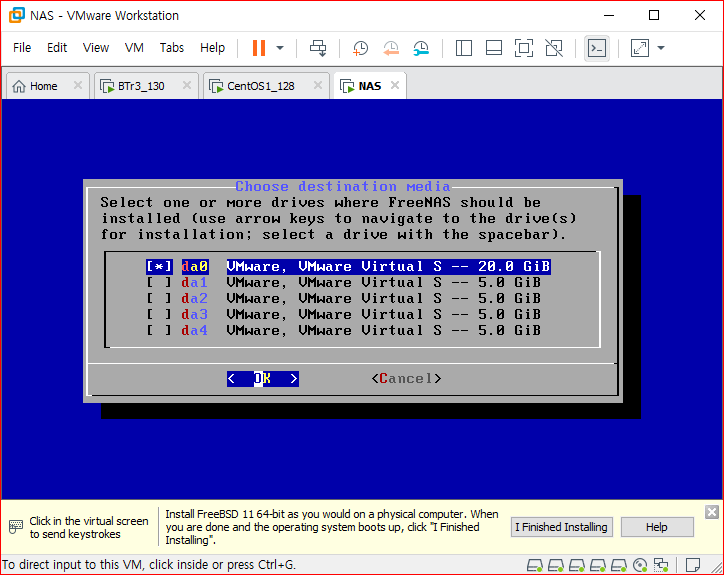This screenshot has height=575, width=724.
Task: Open the VM menu
Action: [x=134, y=48]
